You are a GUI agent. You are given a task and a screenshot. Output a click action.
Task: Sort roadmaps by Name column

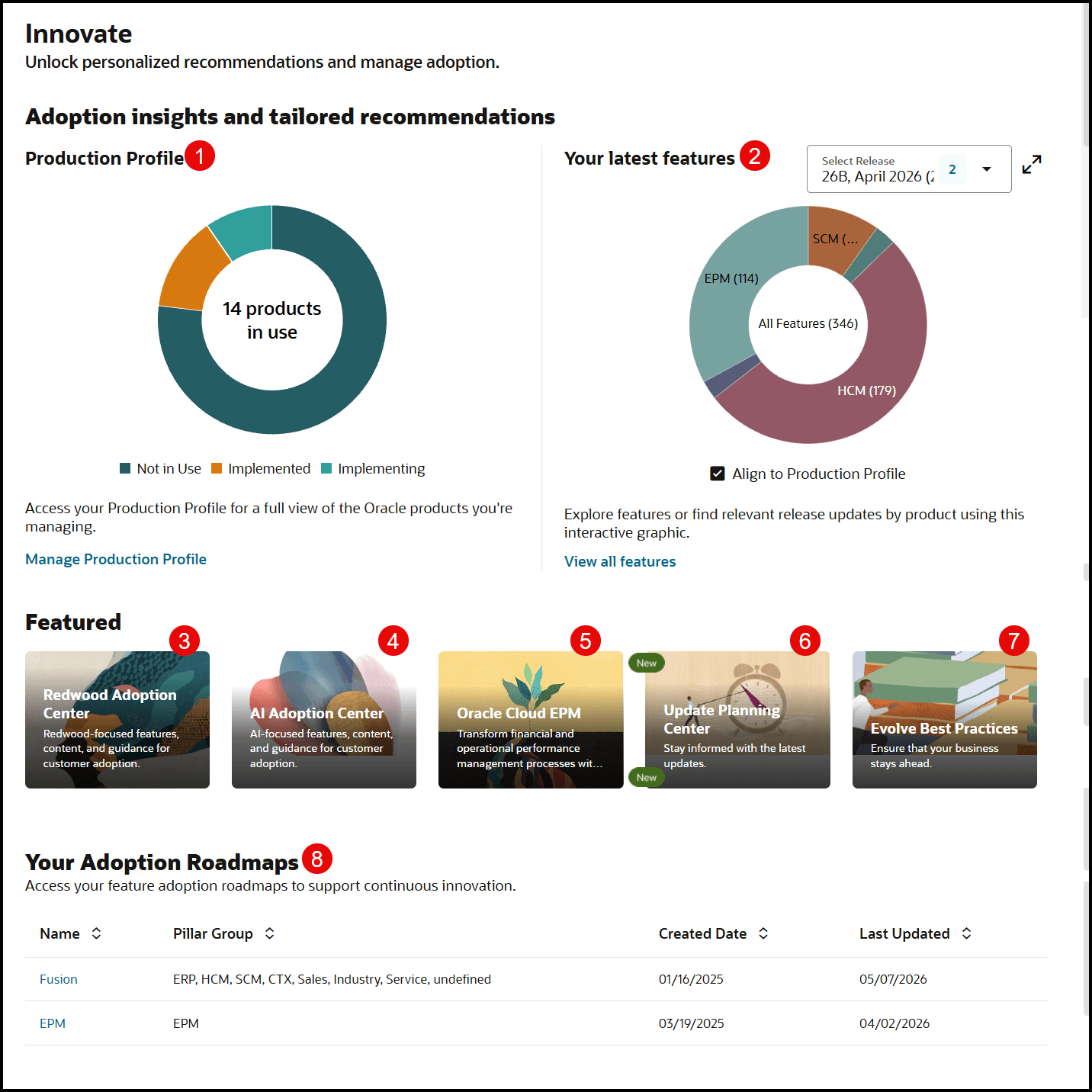[96, 933]
